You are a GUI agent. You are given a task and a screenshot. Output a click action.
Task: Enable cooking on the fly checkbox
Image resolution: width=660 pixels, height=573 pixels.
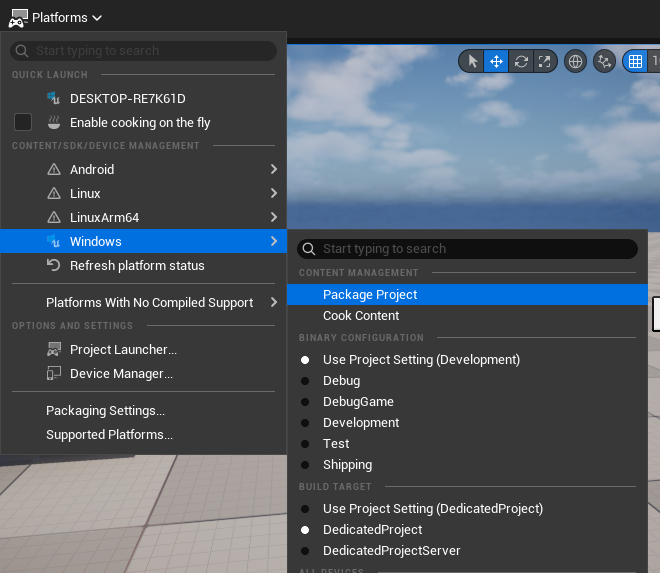pos(23,122)
